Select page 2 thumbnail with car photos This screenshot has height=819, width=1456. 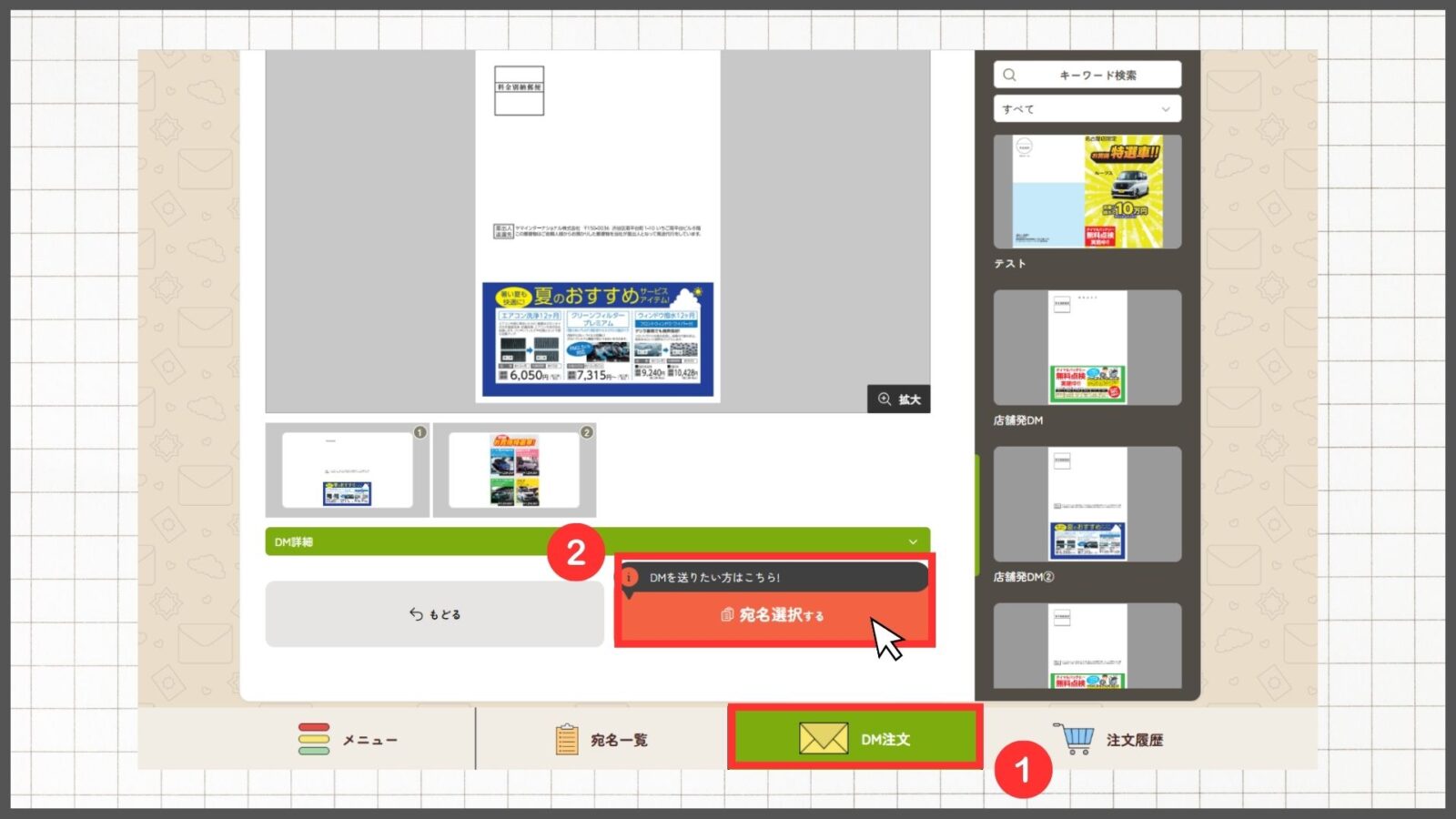[514, 470]
